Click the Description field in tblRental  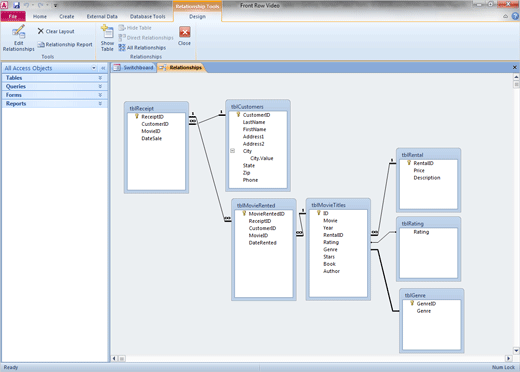[x=427, y=178]
